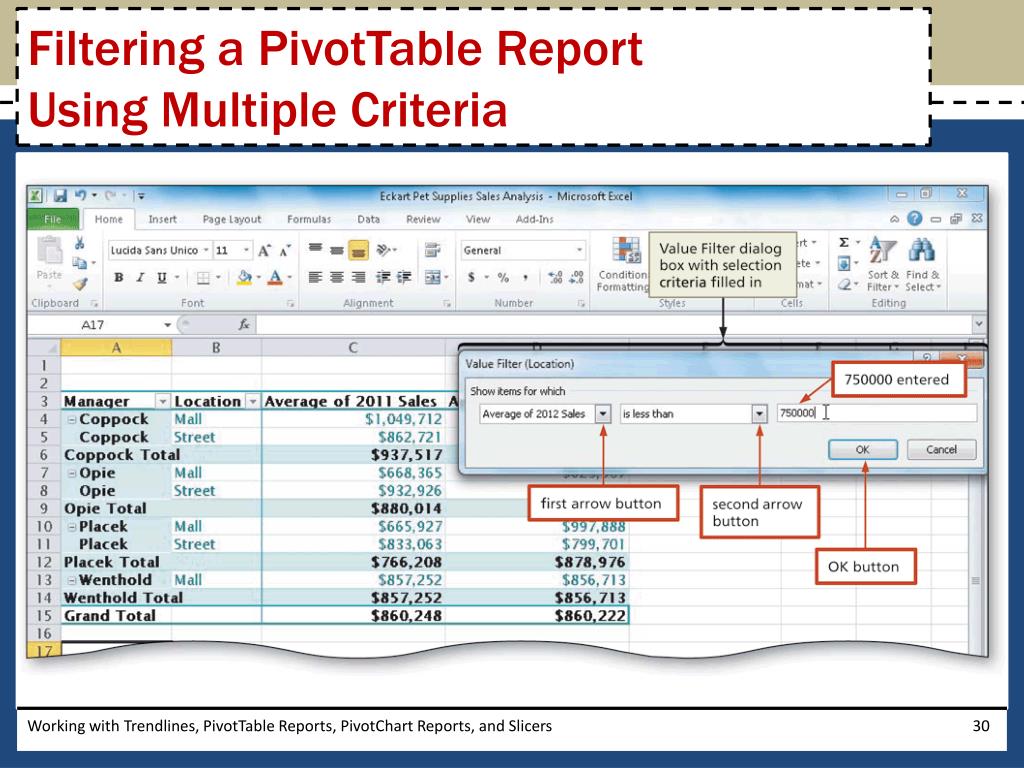Viewport: 1024px width, 768px height.
Task: Open Conditional Formatting
Action: click(x=623, y=264)
